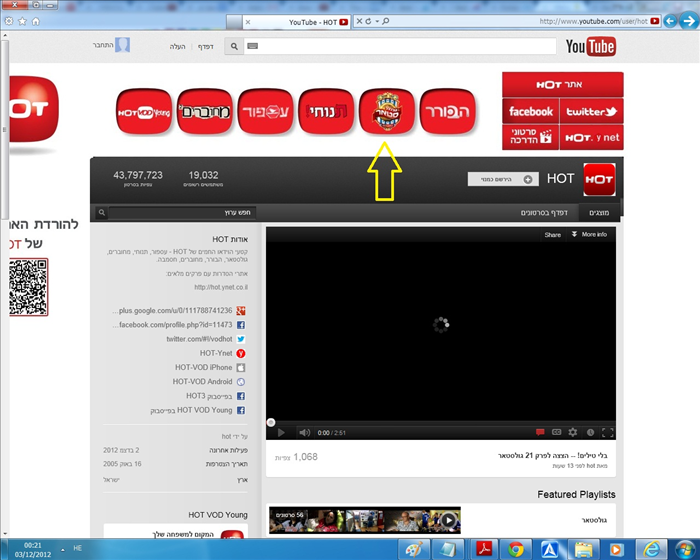Mute the video with the speaker icon

(304, 432)
